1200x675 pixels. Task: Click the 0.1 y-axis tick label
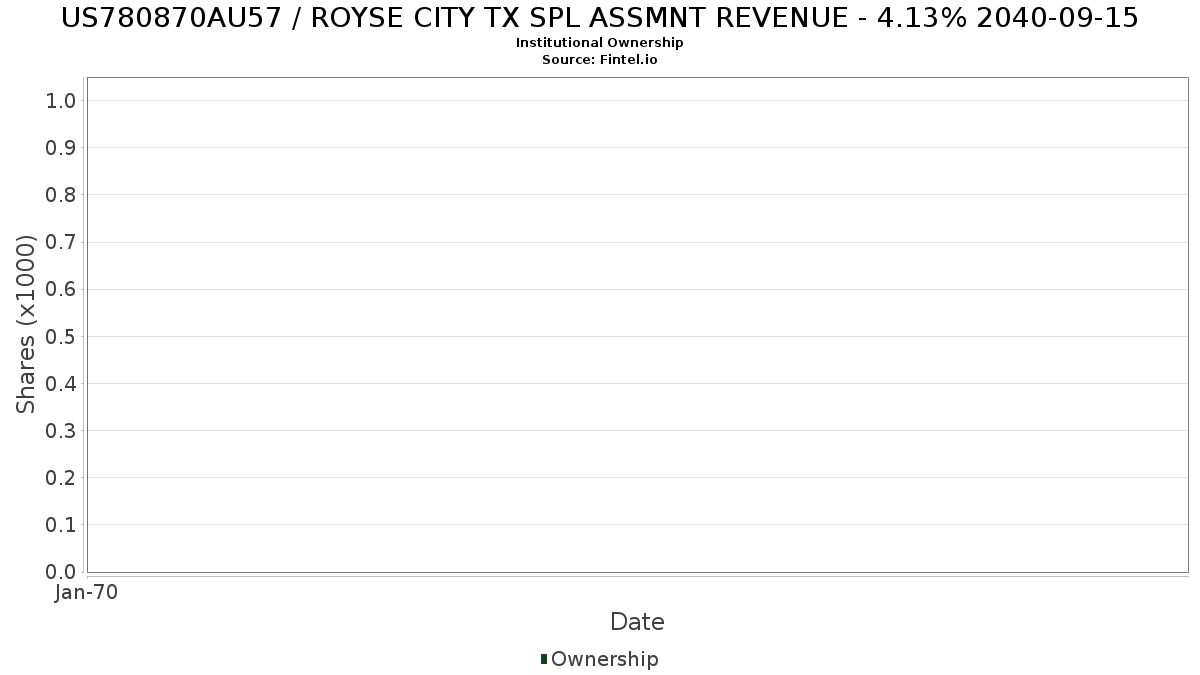click(x=61, y=524)
